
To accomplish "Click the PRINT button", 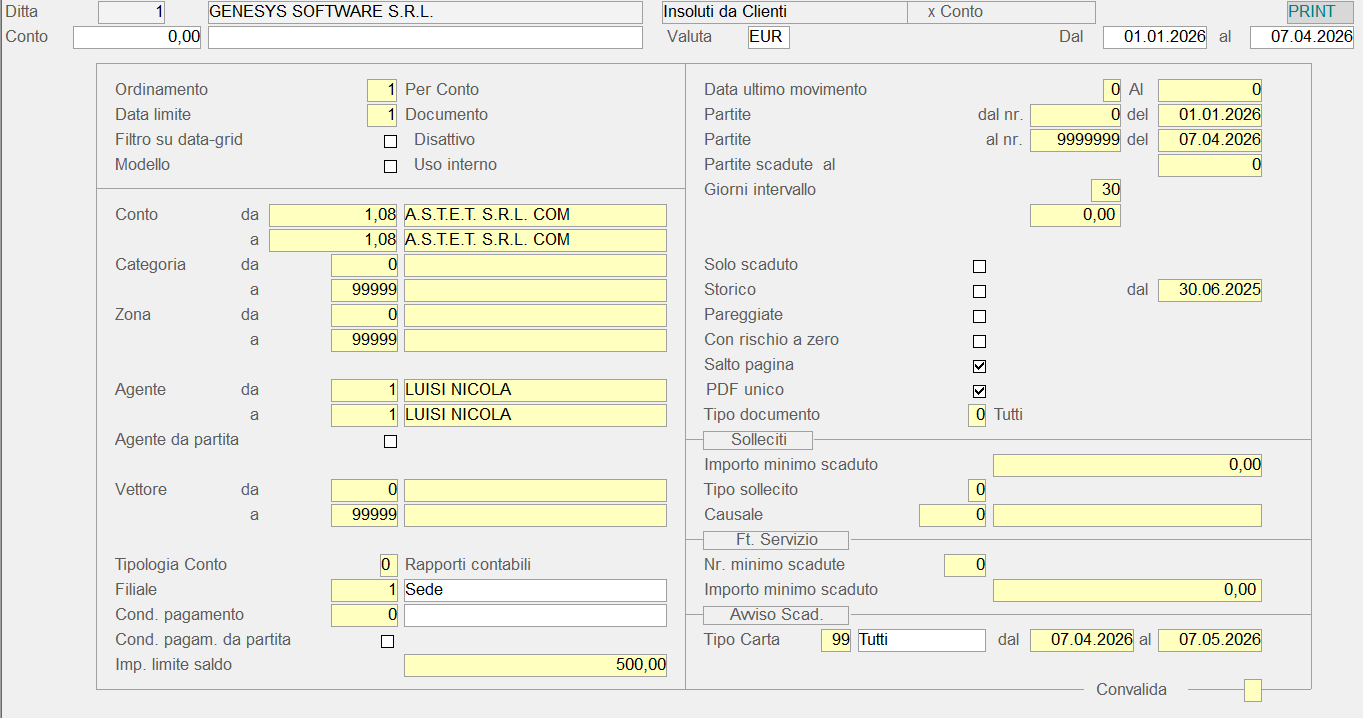I will coord(1319,12).
